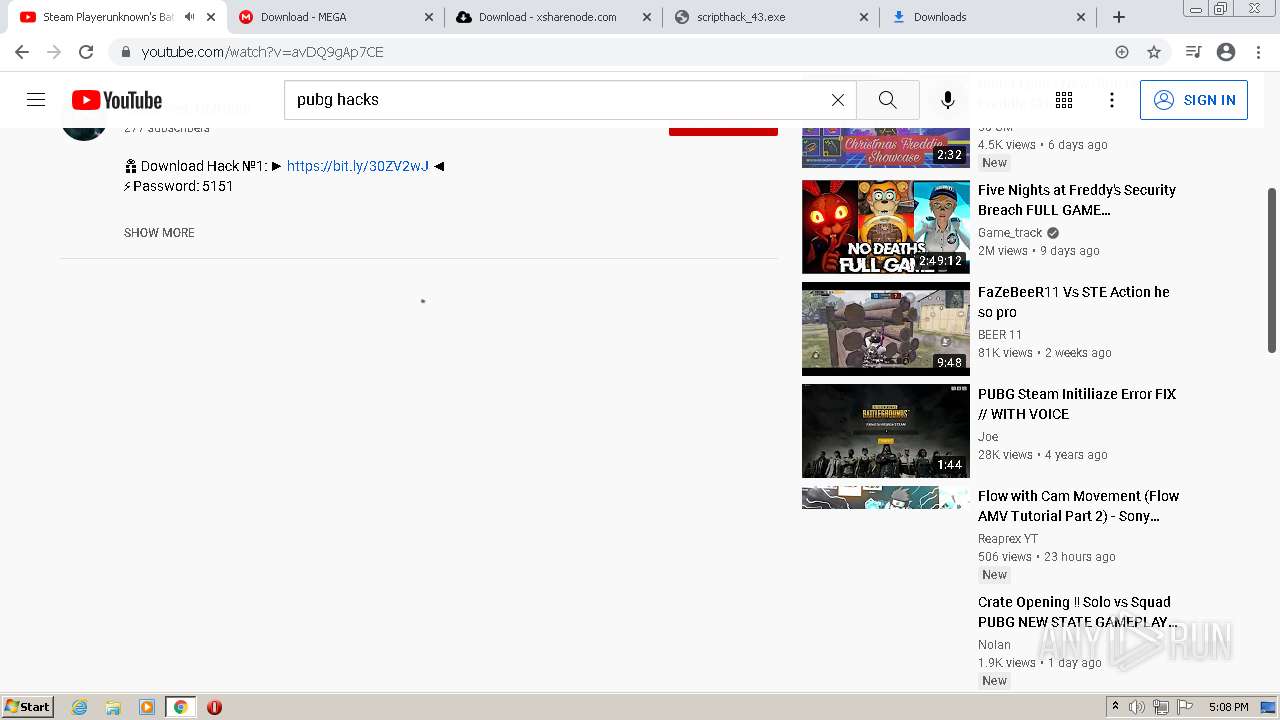1280x720 pixels.
Task: Click the page vertical scrollbar thumb
Action: [x=1272, y=270]
